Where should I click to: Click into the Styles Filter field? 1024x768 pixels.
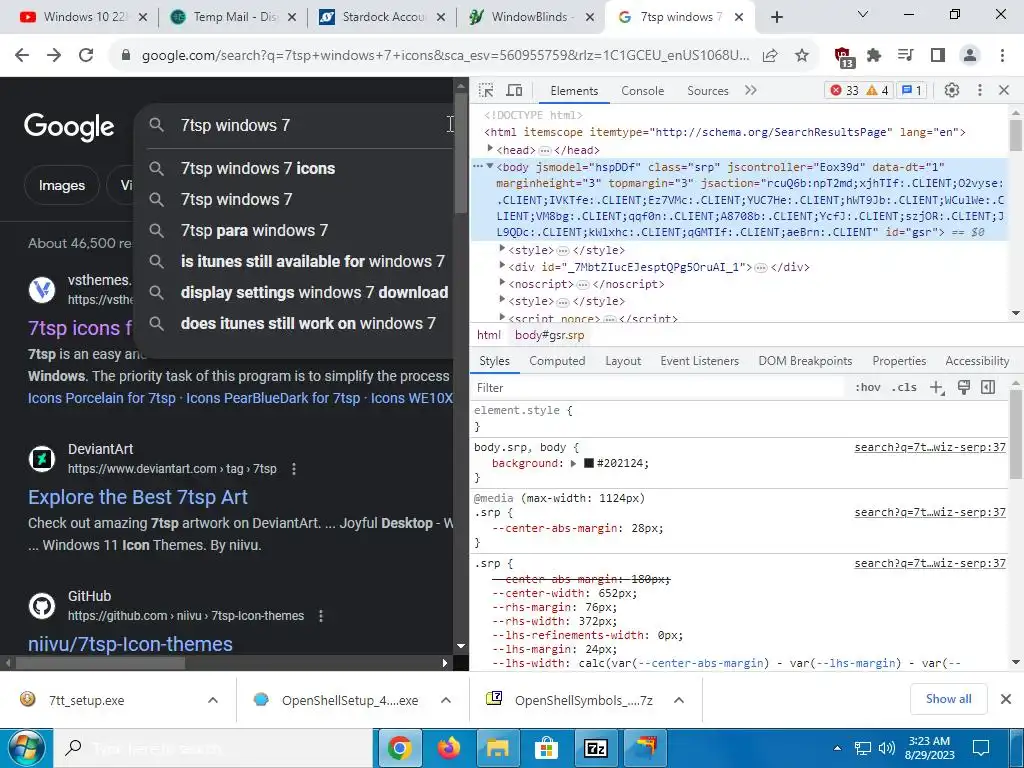pyautogui.click(x=658, y=388)
